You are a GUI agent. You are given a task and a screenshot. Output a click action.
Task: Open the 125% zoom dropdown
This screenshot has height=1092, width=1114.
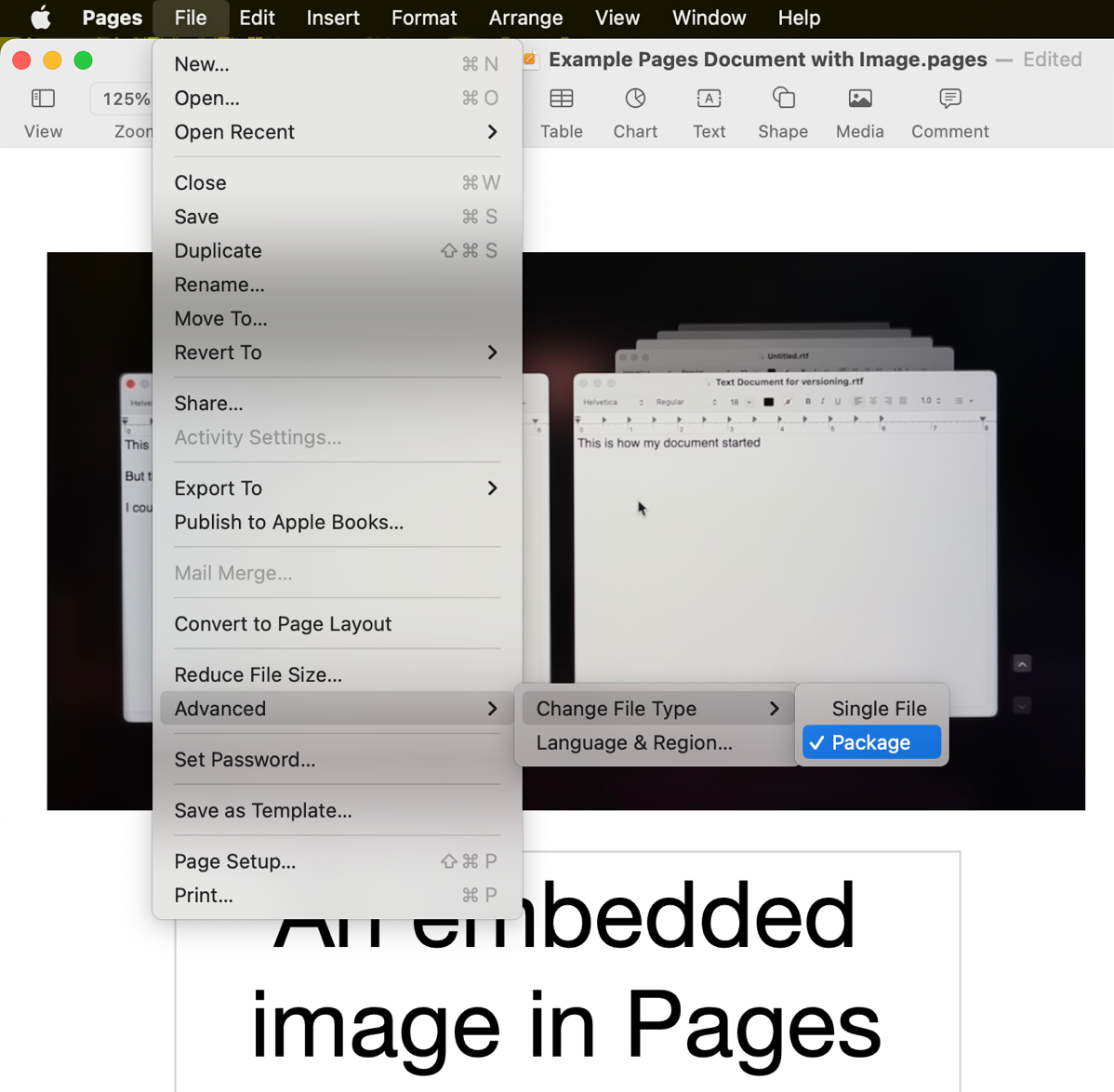(x=125, y=100)
